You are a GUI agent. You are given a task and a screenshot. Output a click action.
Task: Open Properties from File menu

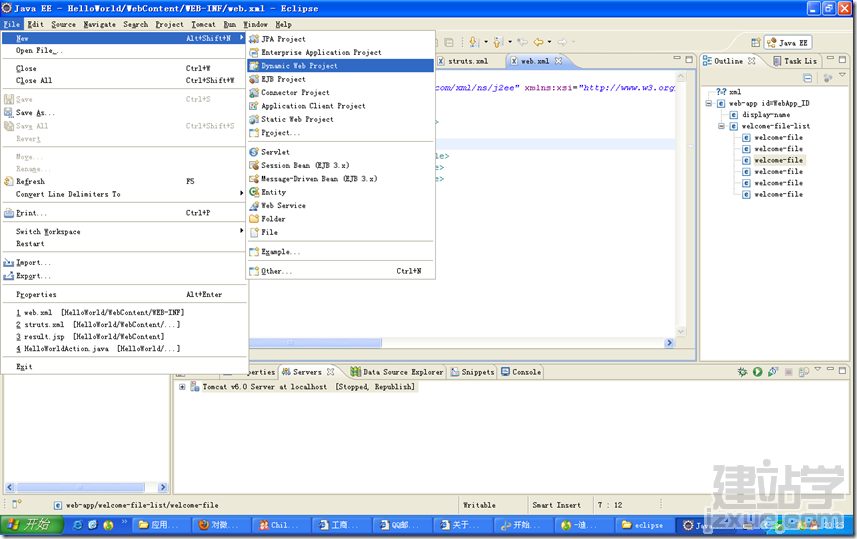pyautogui.click(x=124, y=295)
